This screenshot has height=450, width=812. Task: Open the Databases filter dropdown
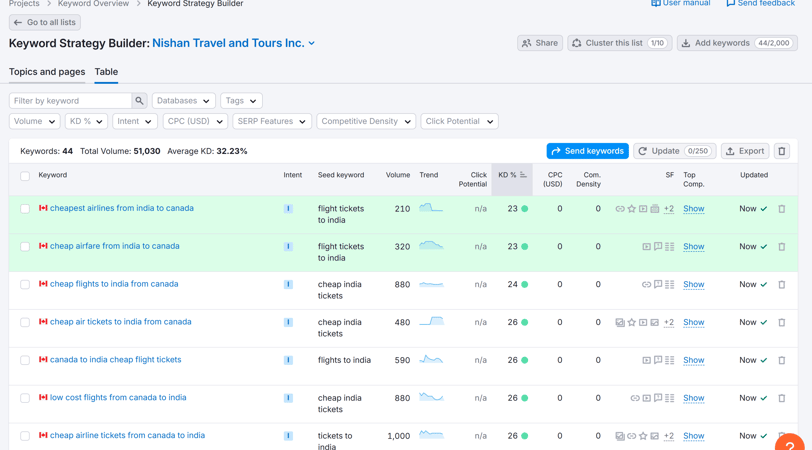tap(183, 101)
